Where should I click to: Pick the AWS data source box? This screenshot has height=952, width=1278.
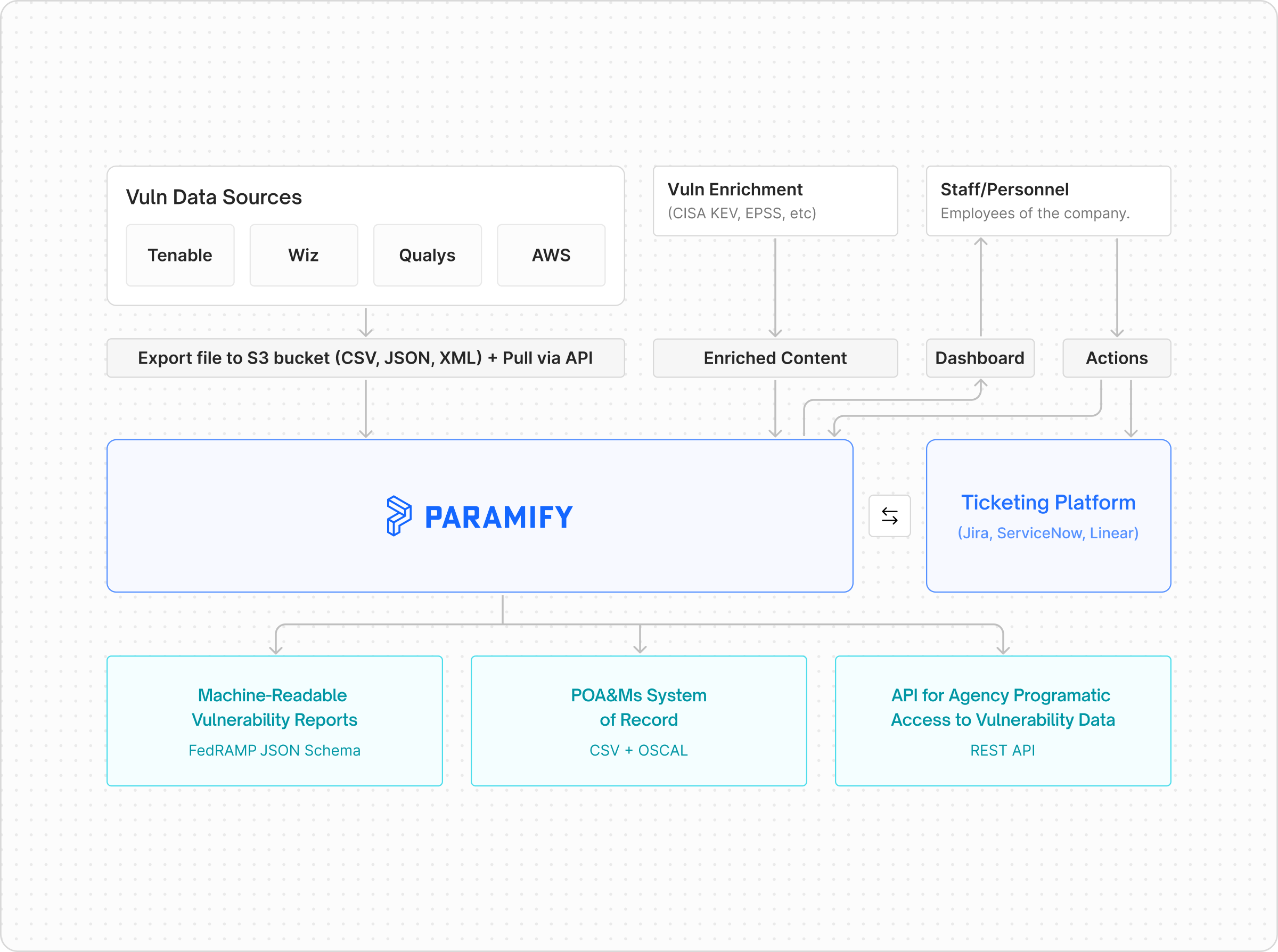pyautogui.click(x=552, y=255)
